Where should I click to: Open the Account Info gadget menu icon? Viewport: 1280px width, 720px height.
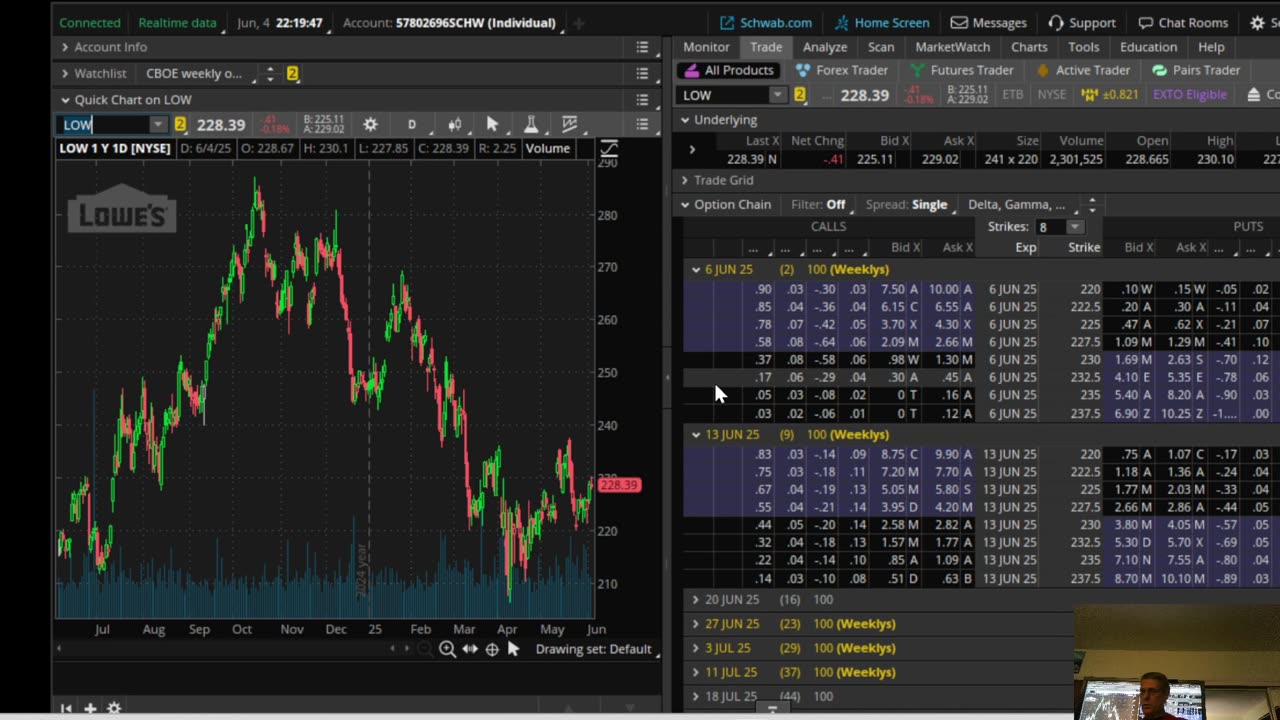(x=642, y=47)
